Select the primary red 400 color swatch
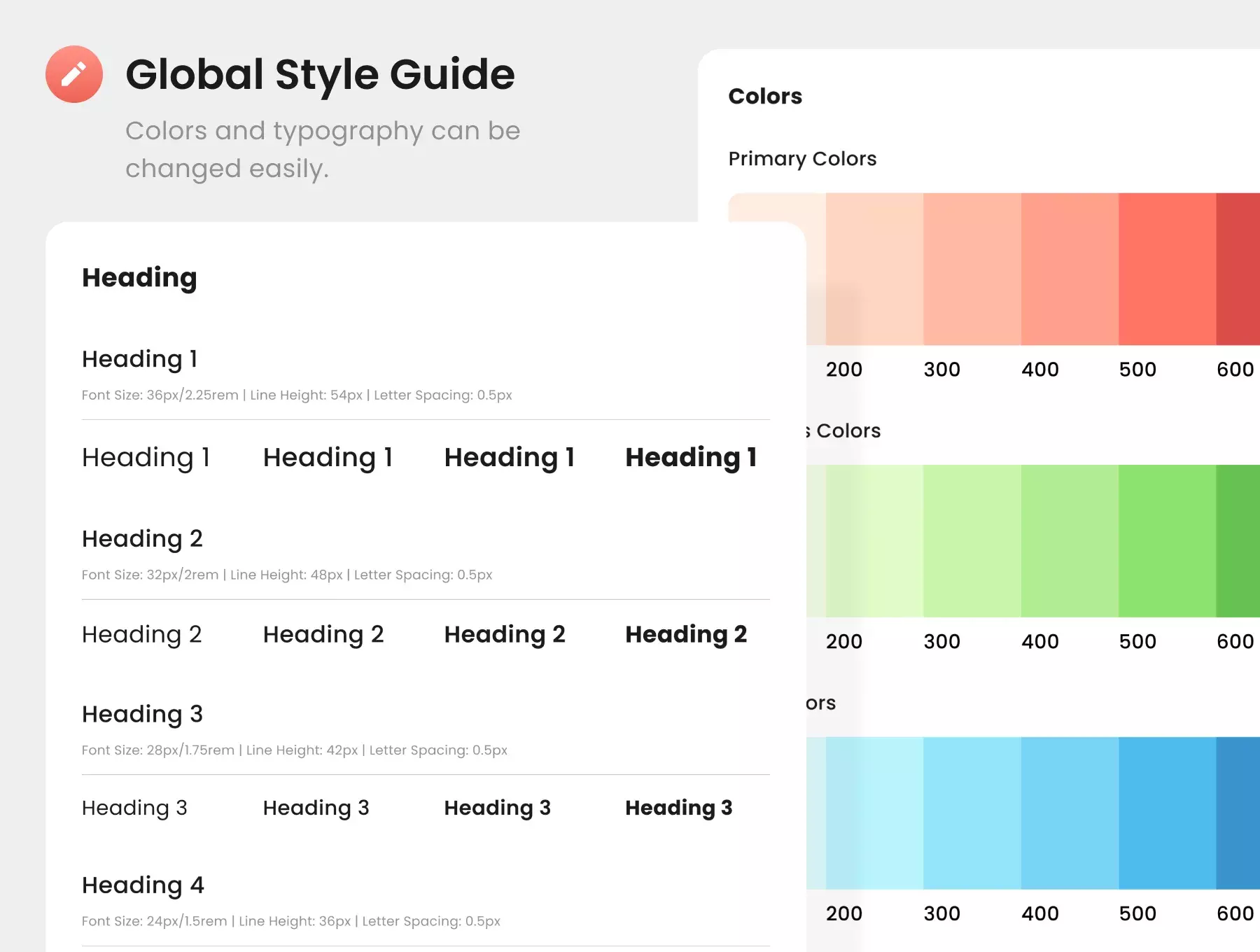The image size is (1260, 952). [x=1070, y=269]
